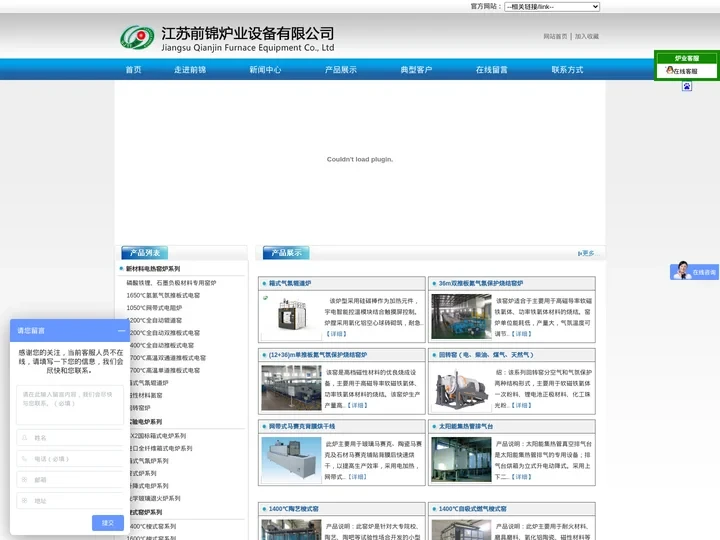Image resolution: width=720 pixels, height=540 pixels.
Task: Open the 首页 navigation menu item
Action: tap(134, 70)
